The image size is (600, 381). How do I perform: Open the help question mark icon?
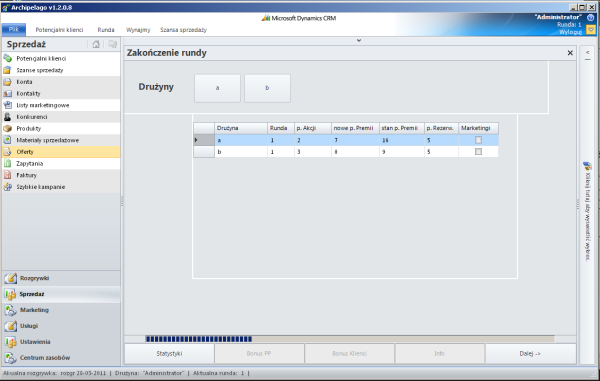590,18
